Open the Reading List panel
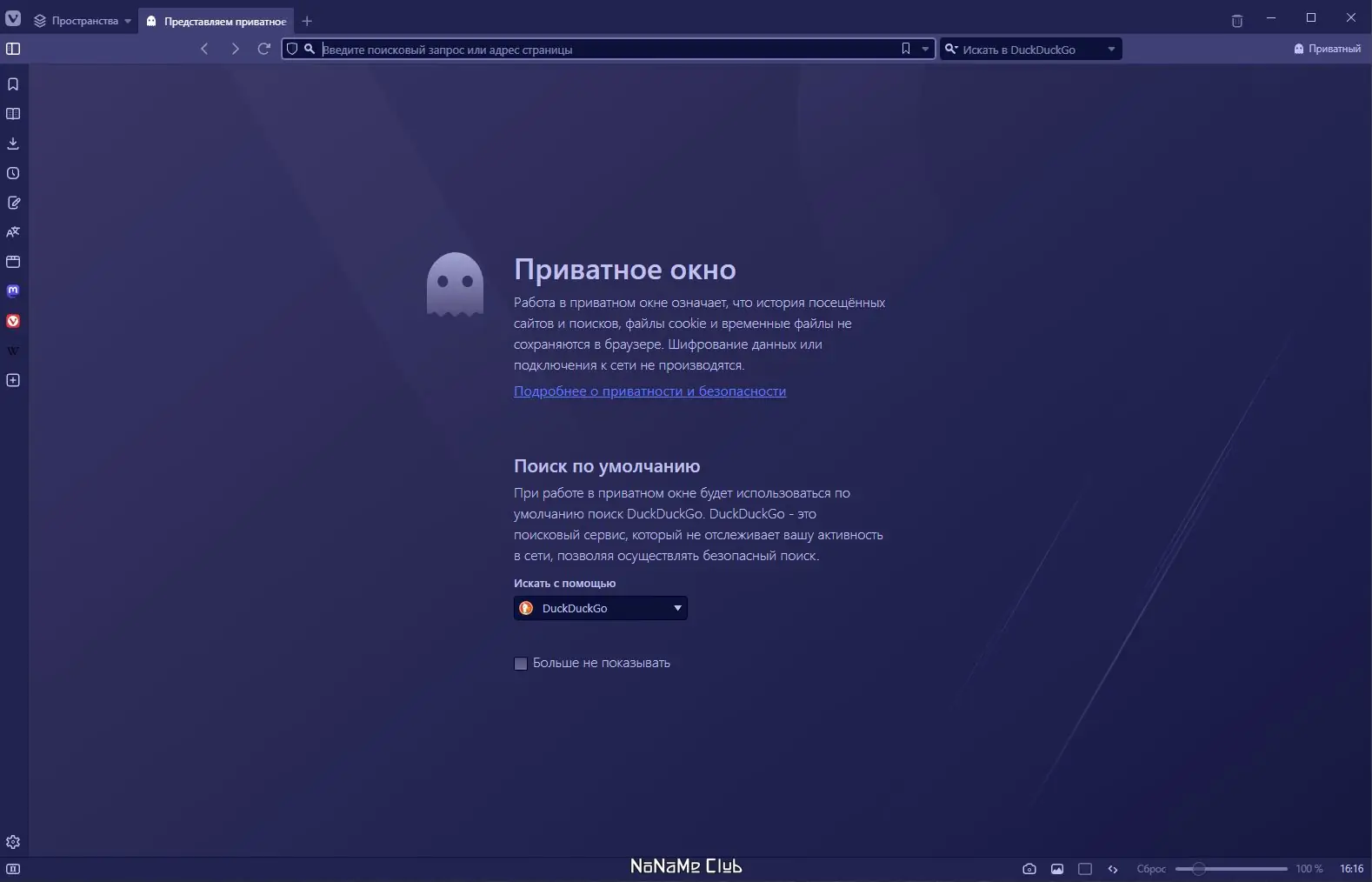 [x=13, y=114]
